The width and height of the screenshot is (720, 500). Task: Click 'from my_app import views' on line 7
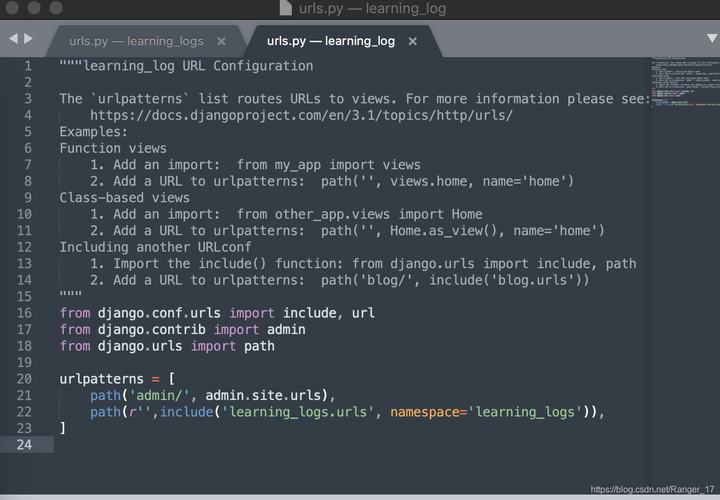(328, 165)
